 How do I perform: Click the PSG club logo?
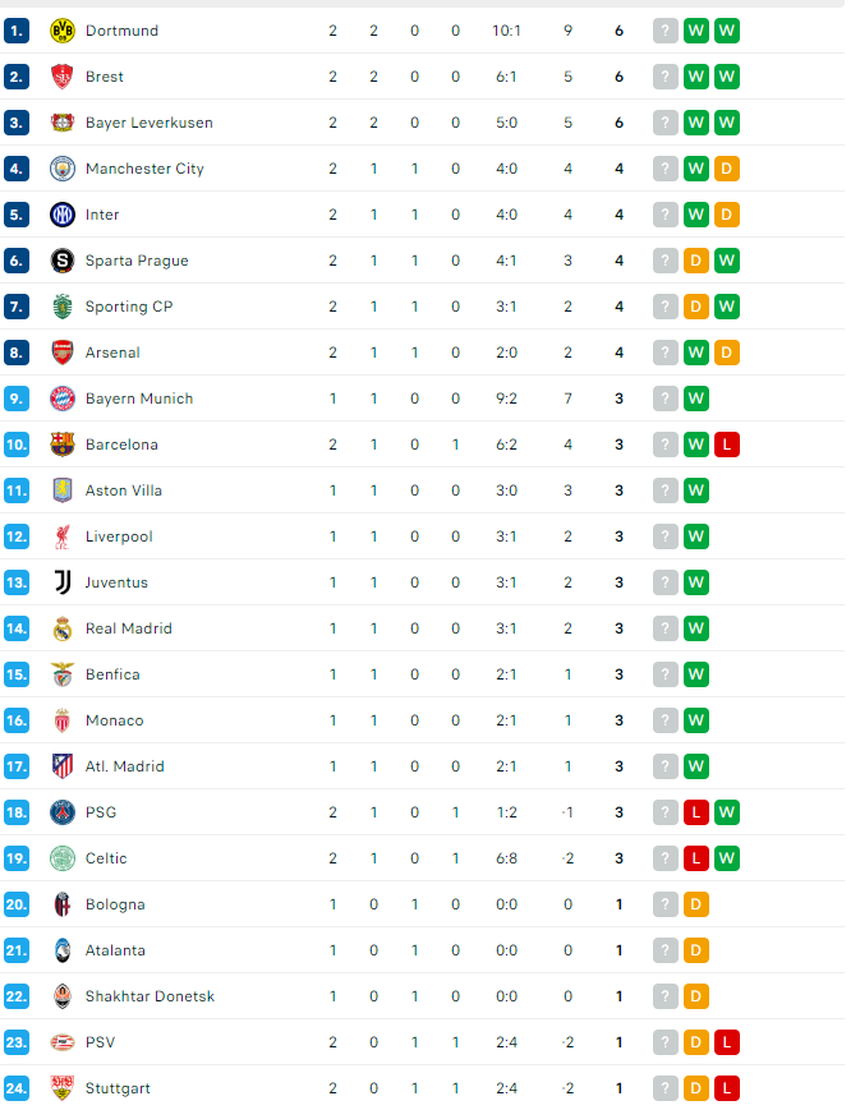(63, 812)
